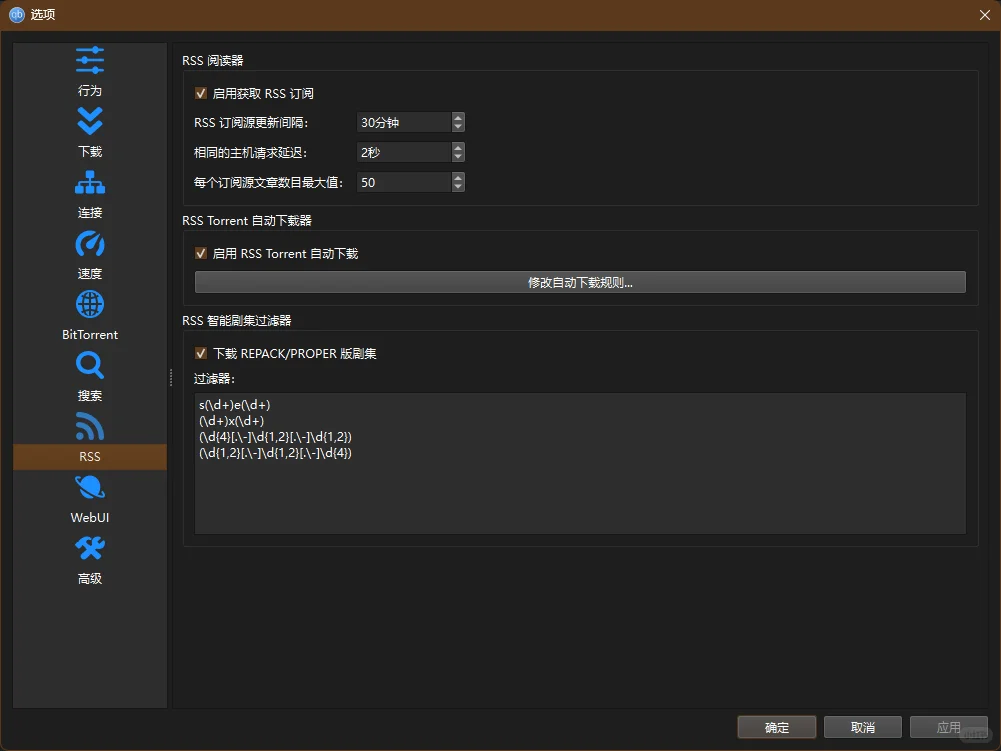Switch to the WebUI tab label
This screenshot has height=751, width=1001.
click(89, 517)
